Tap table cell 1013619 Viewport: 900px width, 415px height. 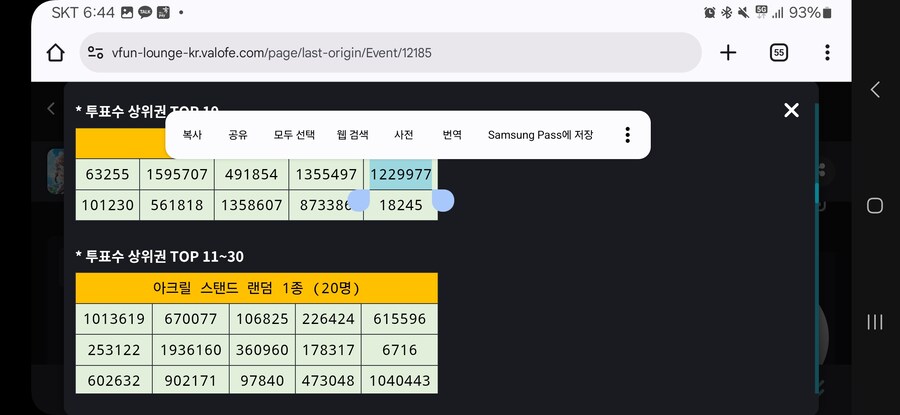pos(114,319)
